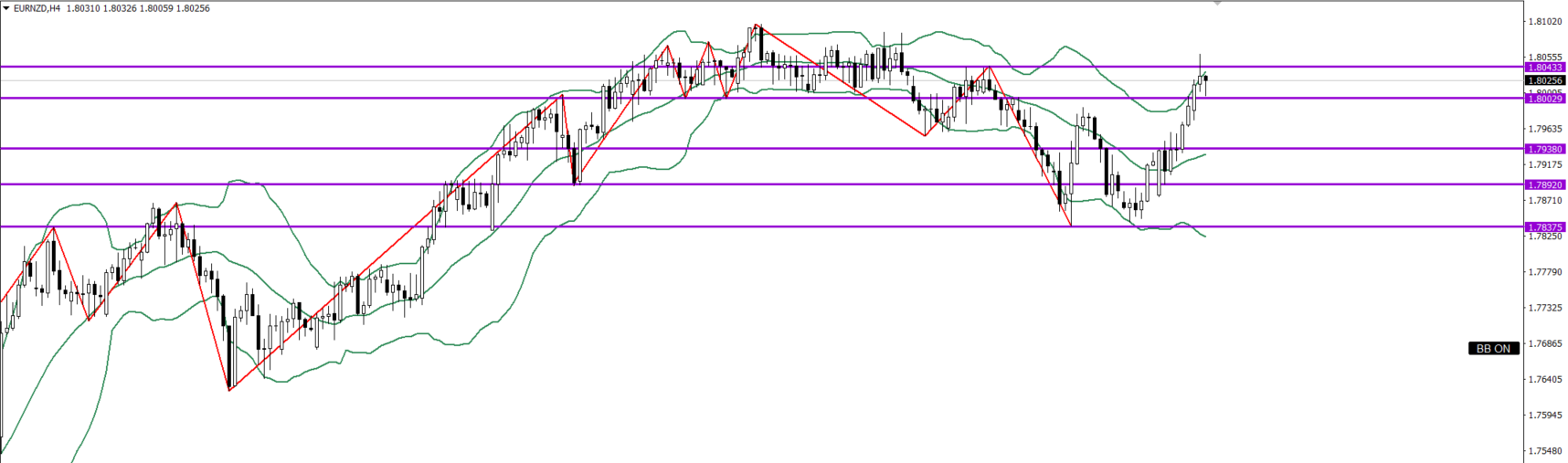Select the 1.80029 purple price tag

tap(1544, 99)
